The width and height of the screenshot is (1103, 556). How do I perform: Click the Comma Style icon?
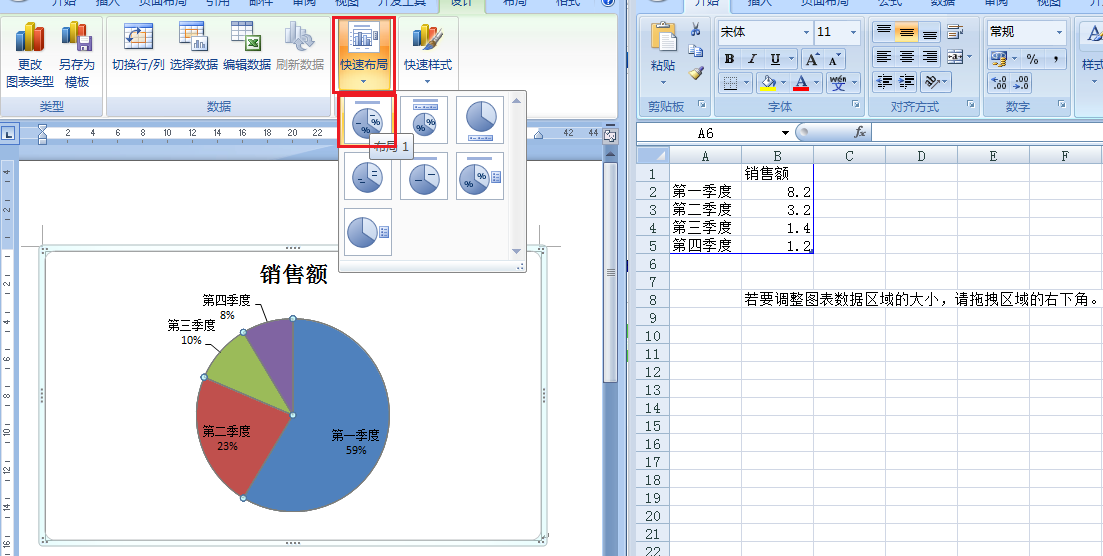click(x=1055, y=58)
